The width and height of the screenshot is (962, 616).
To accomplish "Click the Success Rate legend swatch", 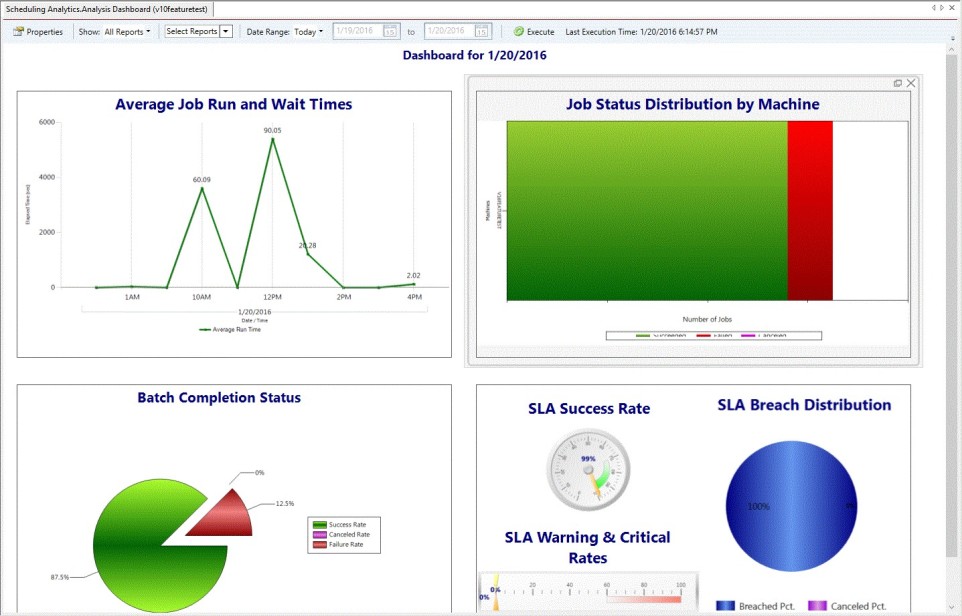I will 319,525.
